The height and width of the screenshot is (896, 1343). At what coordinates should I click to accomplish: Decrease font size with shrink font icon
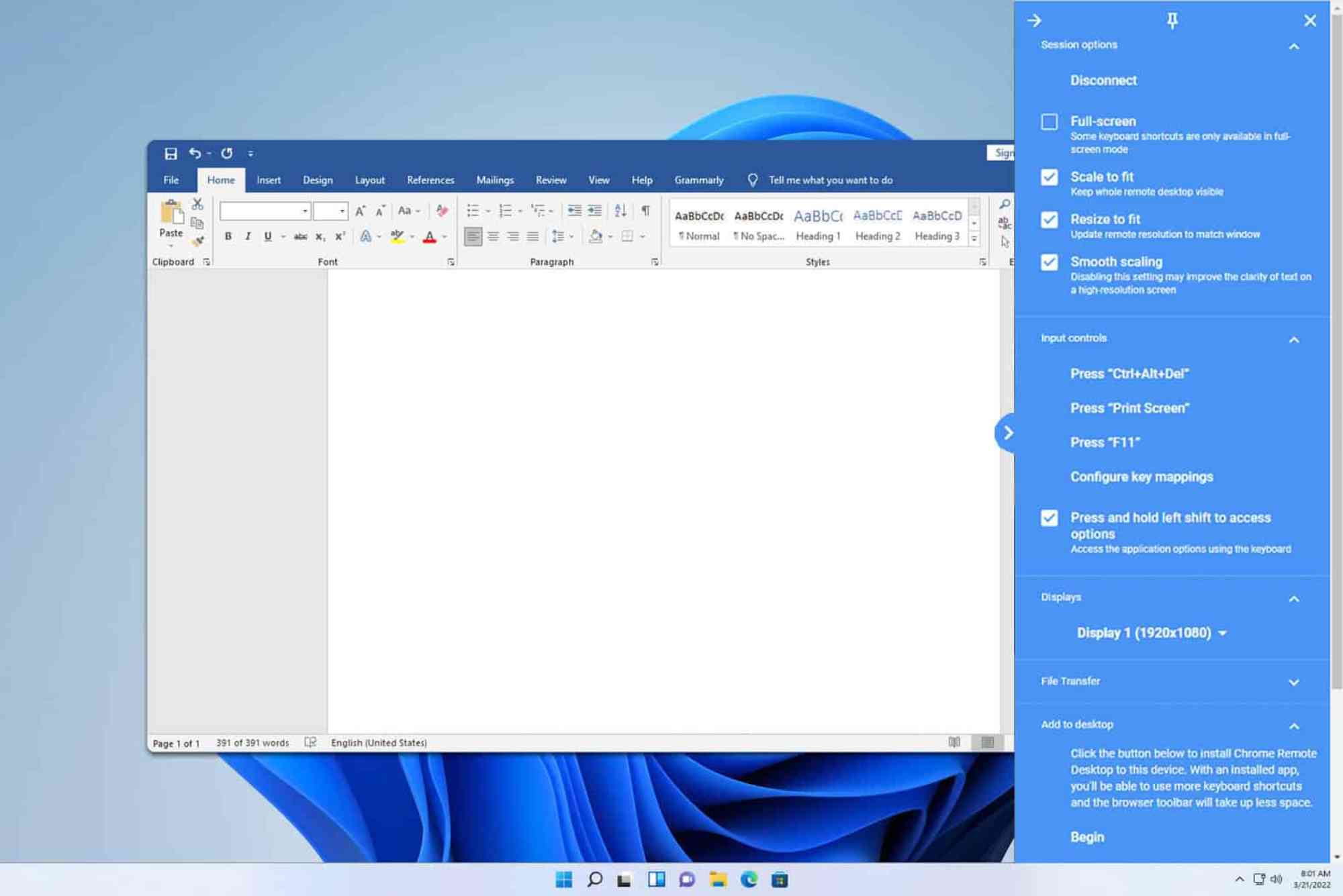pyautogui.click(x=380, y=211)
